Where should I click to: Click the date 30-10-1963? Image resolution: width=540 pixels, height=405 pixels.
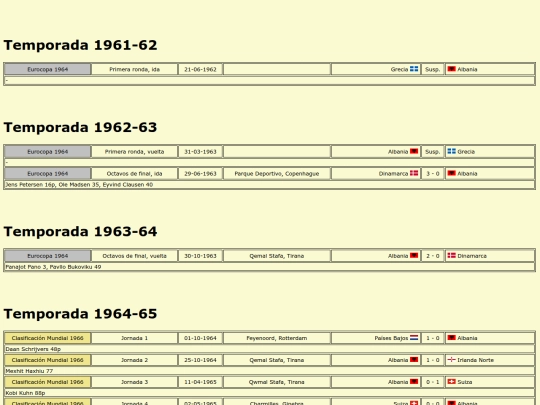click(x=200, y=256)
